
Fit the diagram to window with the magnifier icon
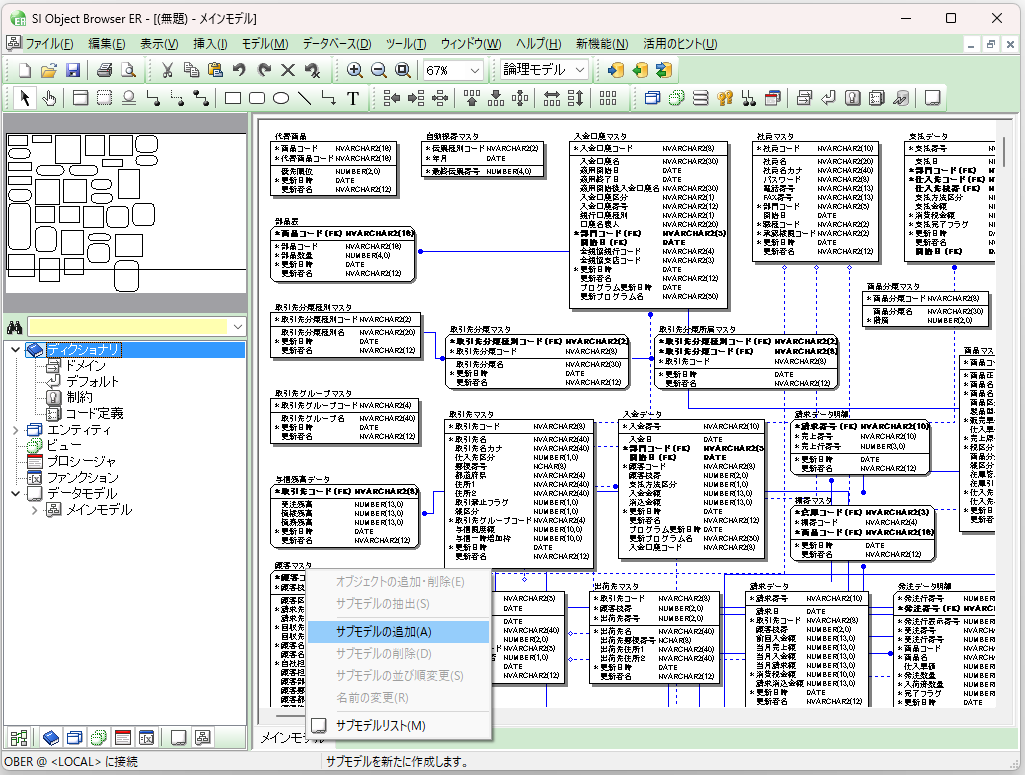tap(403, 70)
